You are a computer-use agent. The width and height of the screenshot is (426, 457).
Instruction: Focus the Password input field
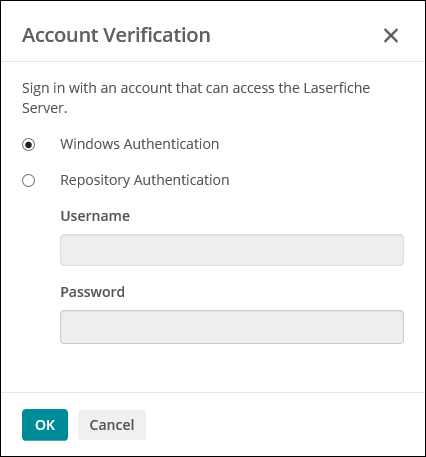(x=232, y=327)
